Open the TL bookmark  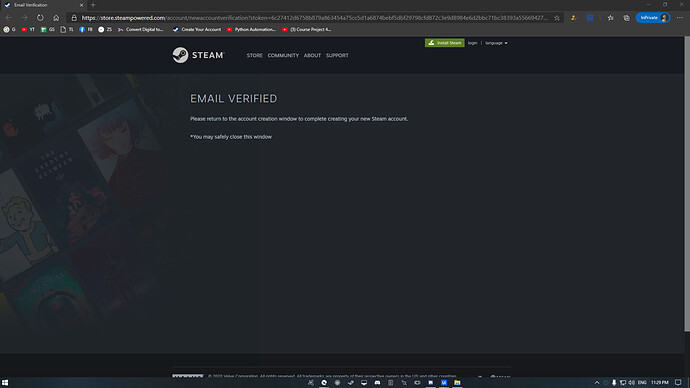coord(67,29)
